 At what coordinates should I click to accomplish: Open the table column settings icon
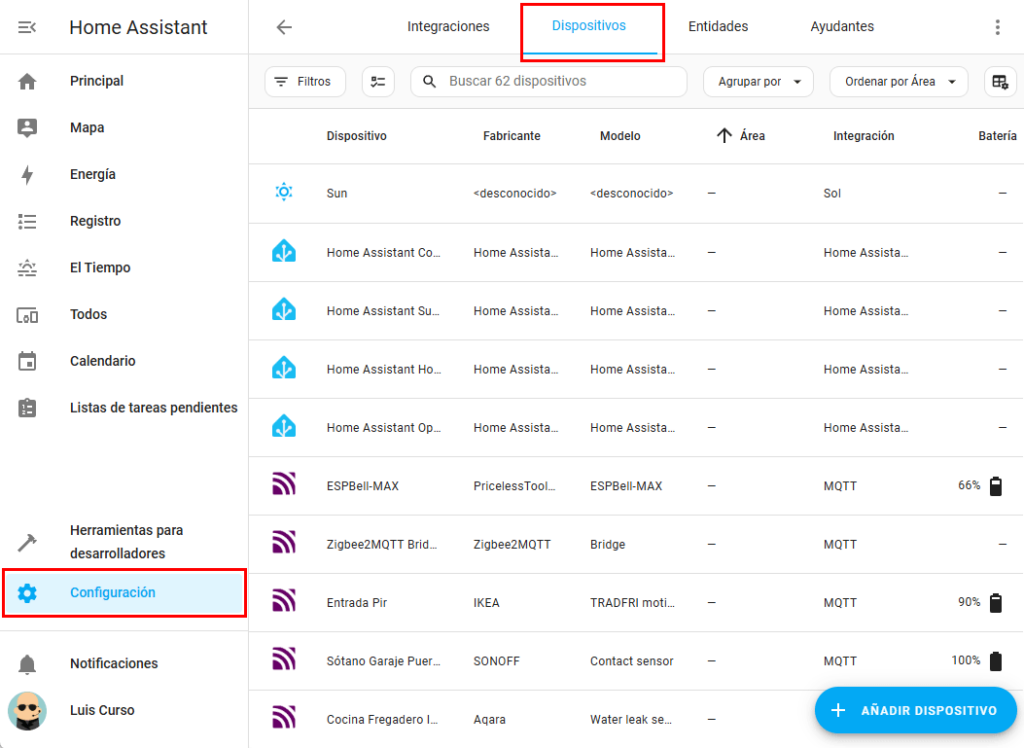[x=999, y=82]
